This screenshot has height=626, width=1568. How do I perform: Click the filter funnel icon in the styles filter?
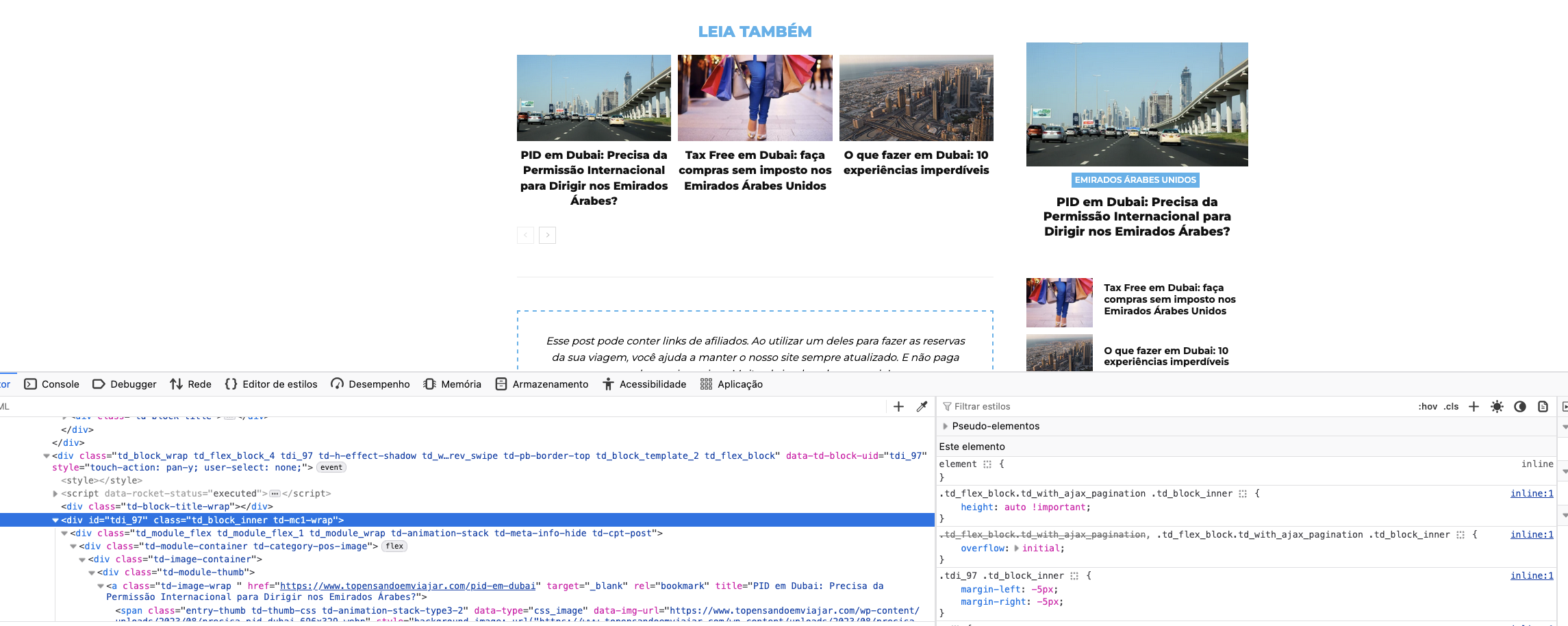(947, 407)
